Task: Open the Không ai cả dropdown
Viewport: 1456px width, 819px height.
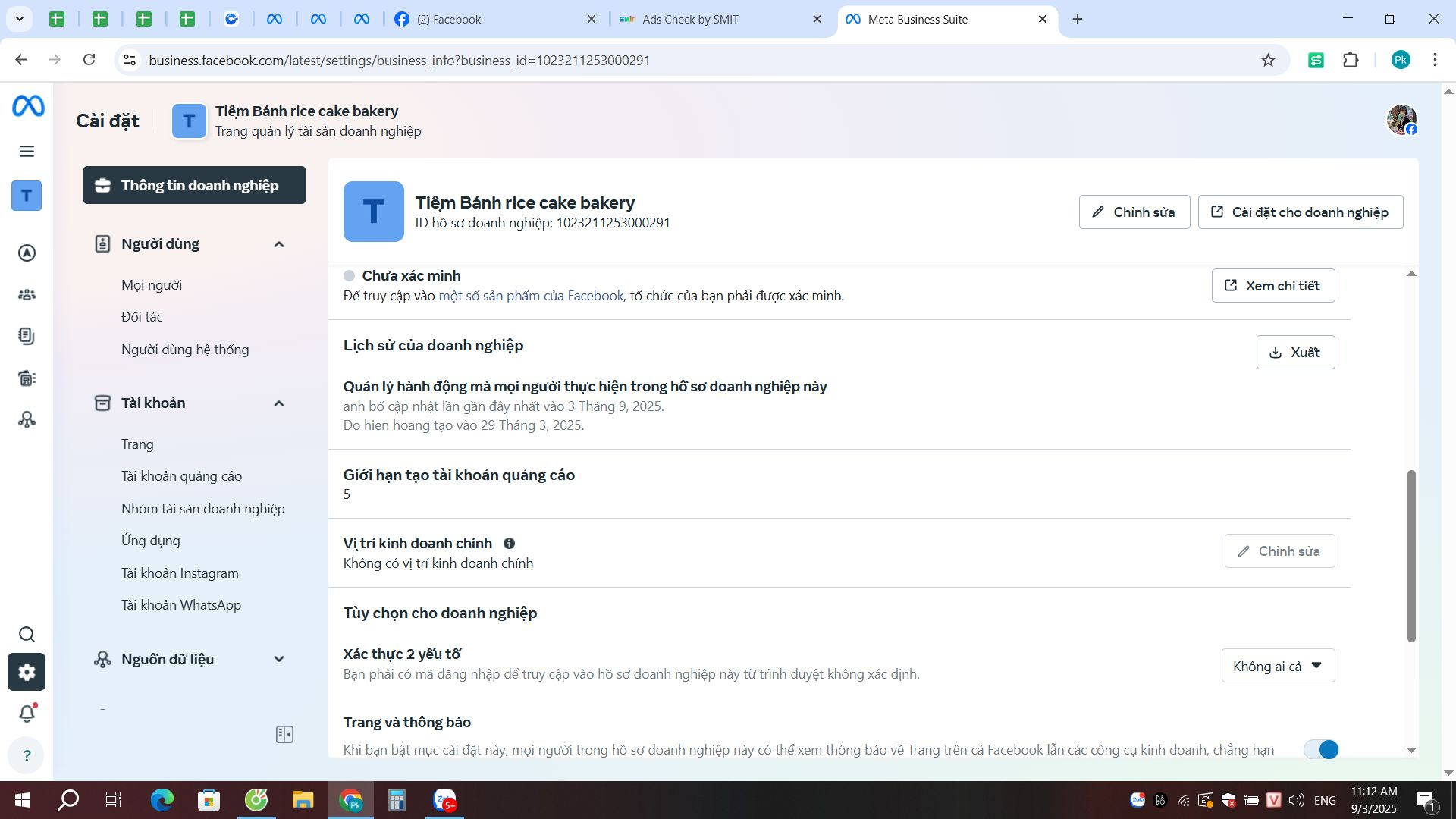Action: (1278, 666)
